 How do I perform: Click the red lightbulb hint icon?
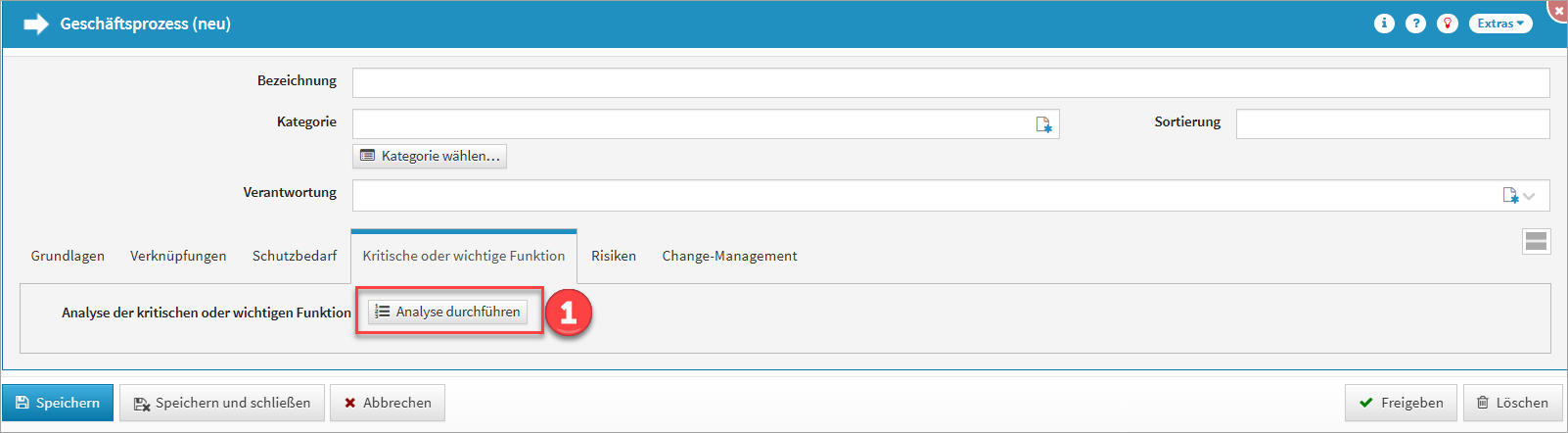[x=1448, y=24]
